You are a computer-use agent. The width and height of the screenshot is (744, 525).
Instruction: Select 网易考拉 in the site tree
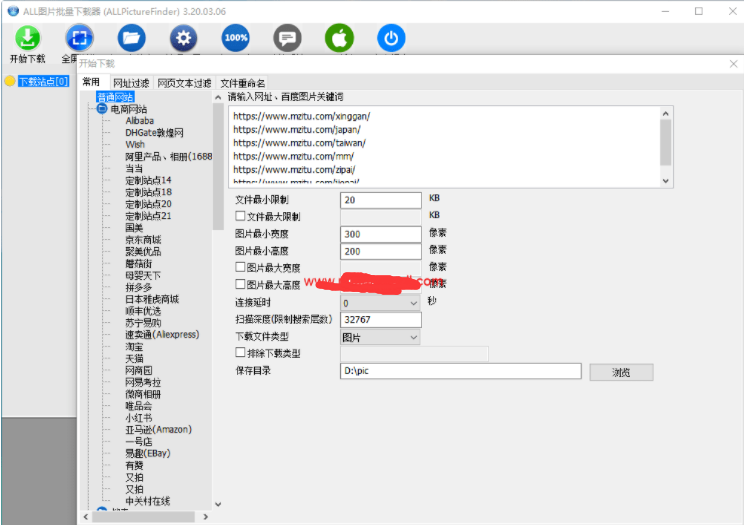tap(143, 382)
